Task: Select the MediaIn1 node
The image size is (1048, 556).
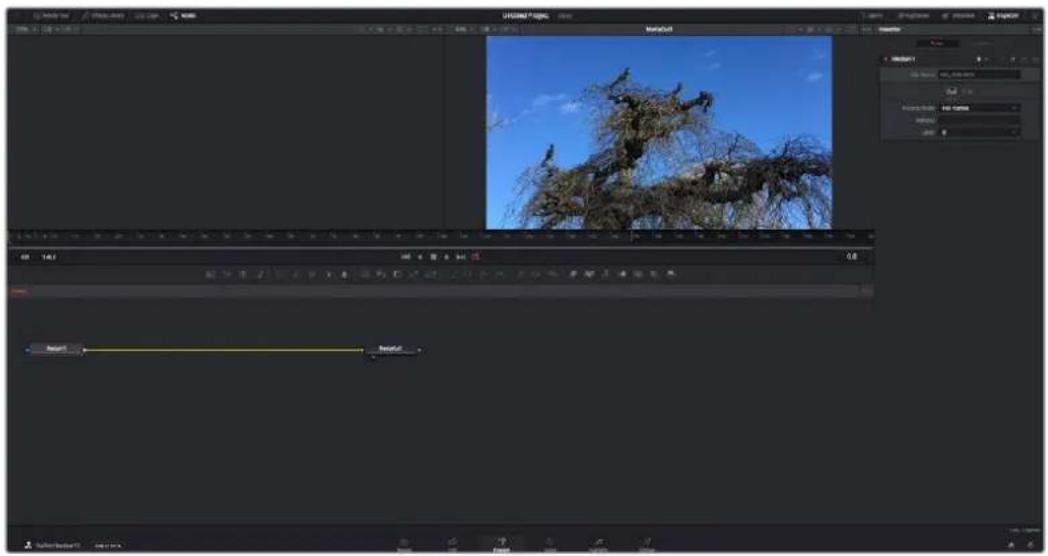Action: (x=56, y=349)
